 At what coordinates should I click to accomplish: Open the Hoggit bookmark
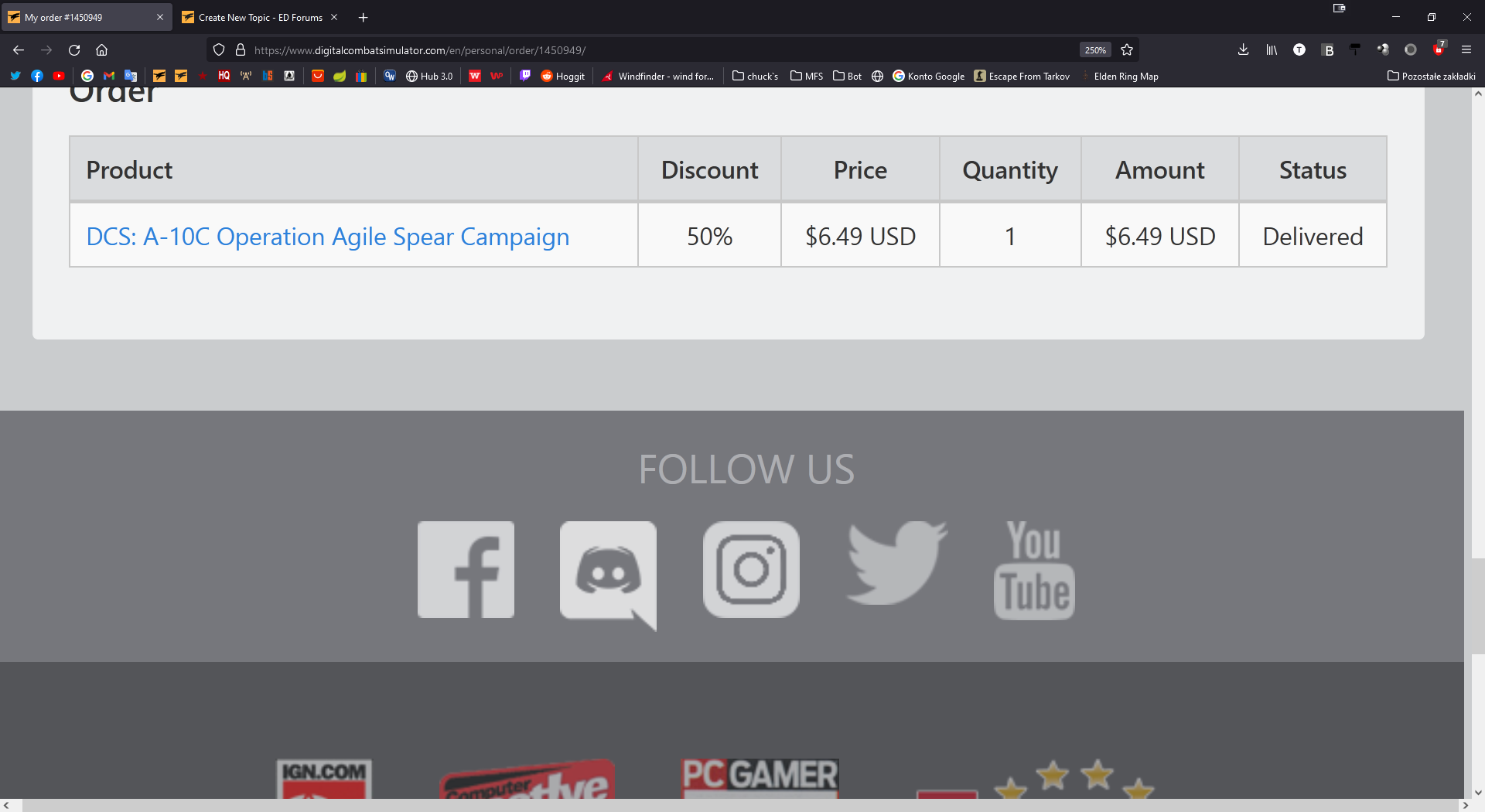(x=563, y=76)
